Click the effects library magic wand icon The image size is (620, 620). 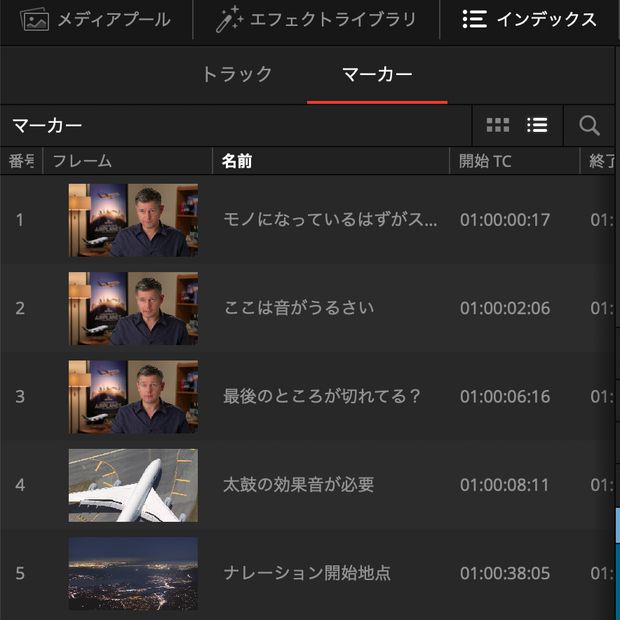tap(229, 19)
